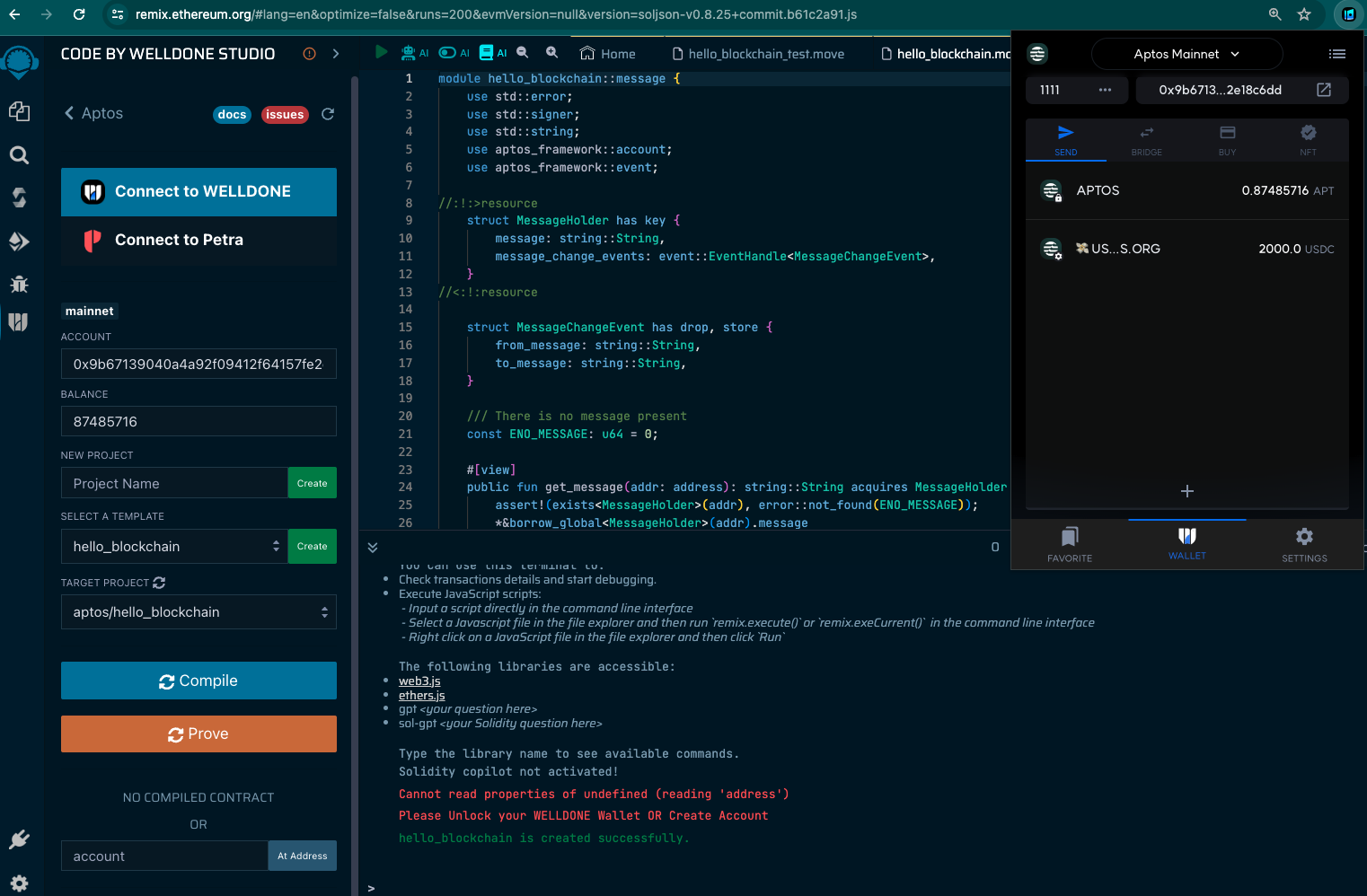Click the blue Compile button
The height and width of the screenshot is (896, 1367).
coord(198,681)
